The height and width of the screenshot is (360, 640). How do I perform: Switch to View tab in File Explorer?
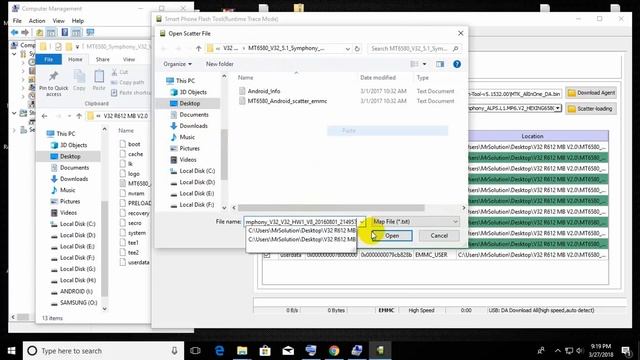129,60
